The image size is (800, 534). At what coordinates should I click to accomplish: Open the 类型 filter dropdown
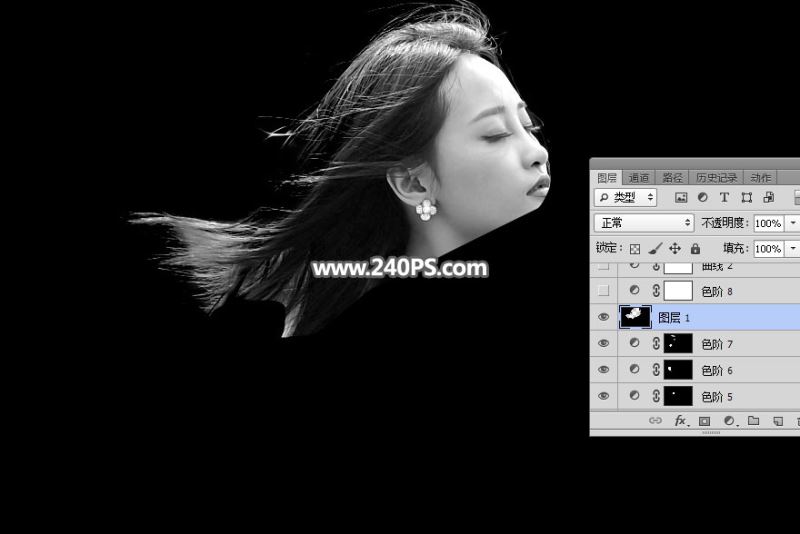(x=626, y=197)
